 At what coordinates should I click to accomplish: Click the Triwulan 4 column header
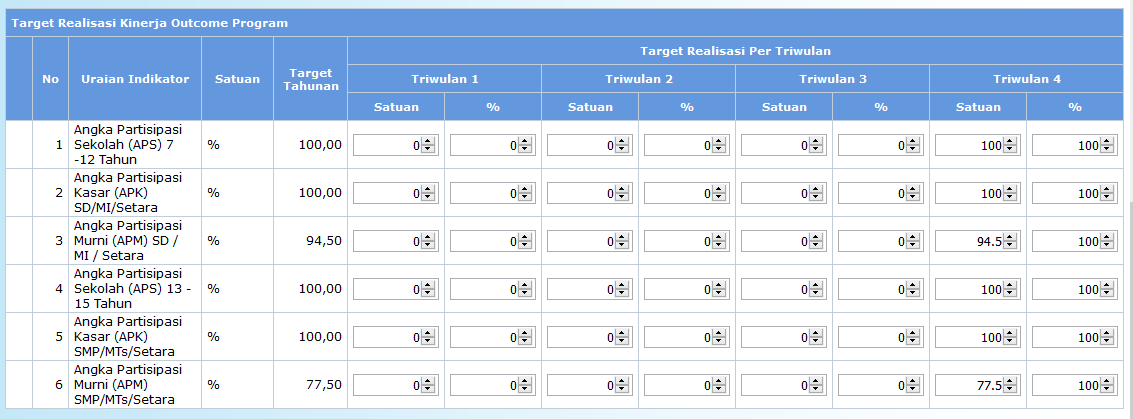pyautogui.click(x=1027, y=79)
